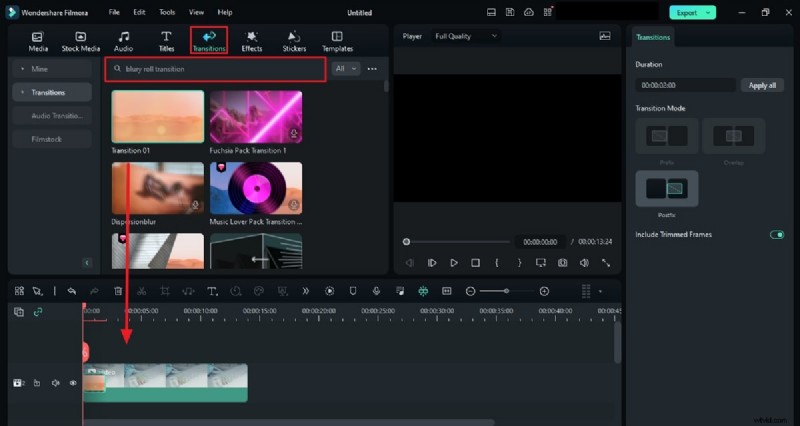This screenshot has height=426, width=800.
Task: Mute the video track audio
Action: point(55,383)
